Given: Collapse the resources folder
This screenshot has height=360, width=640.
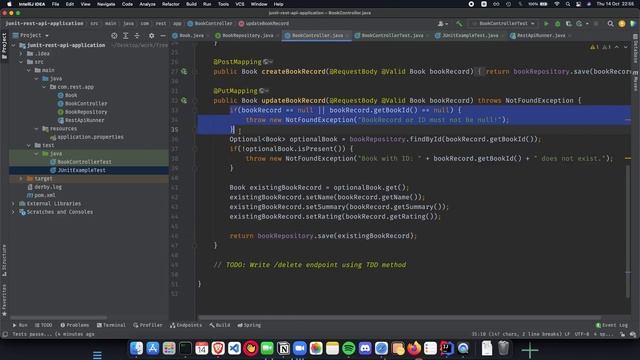Looking at the screenshot, I should coord(37,129).
